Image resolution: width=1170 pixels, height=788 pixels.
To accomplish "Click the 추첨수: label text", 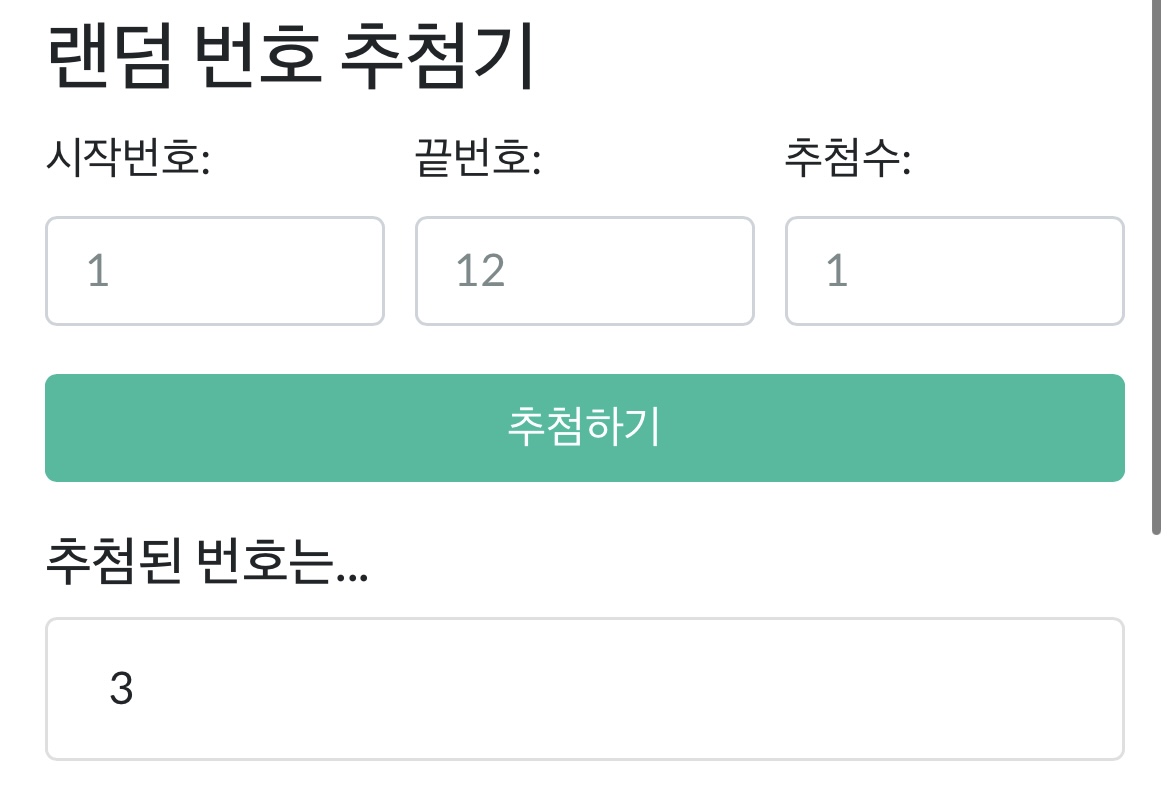I will click(847, 159).
